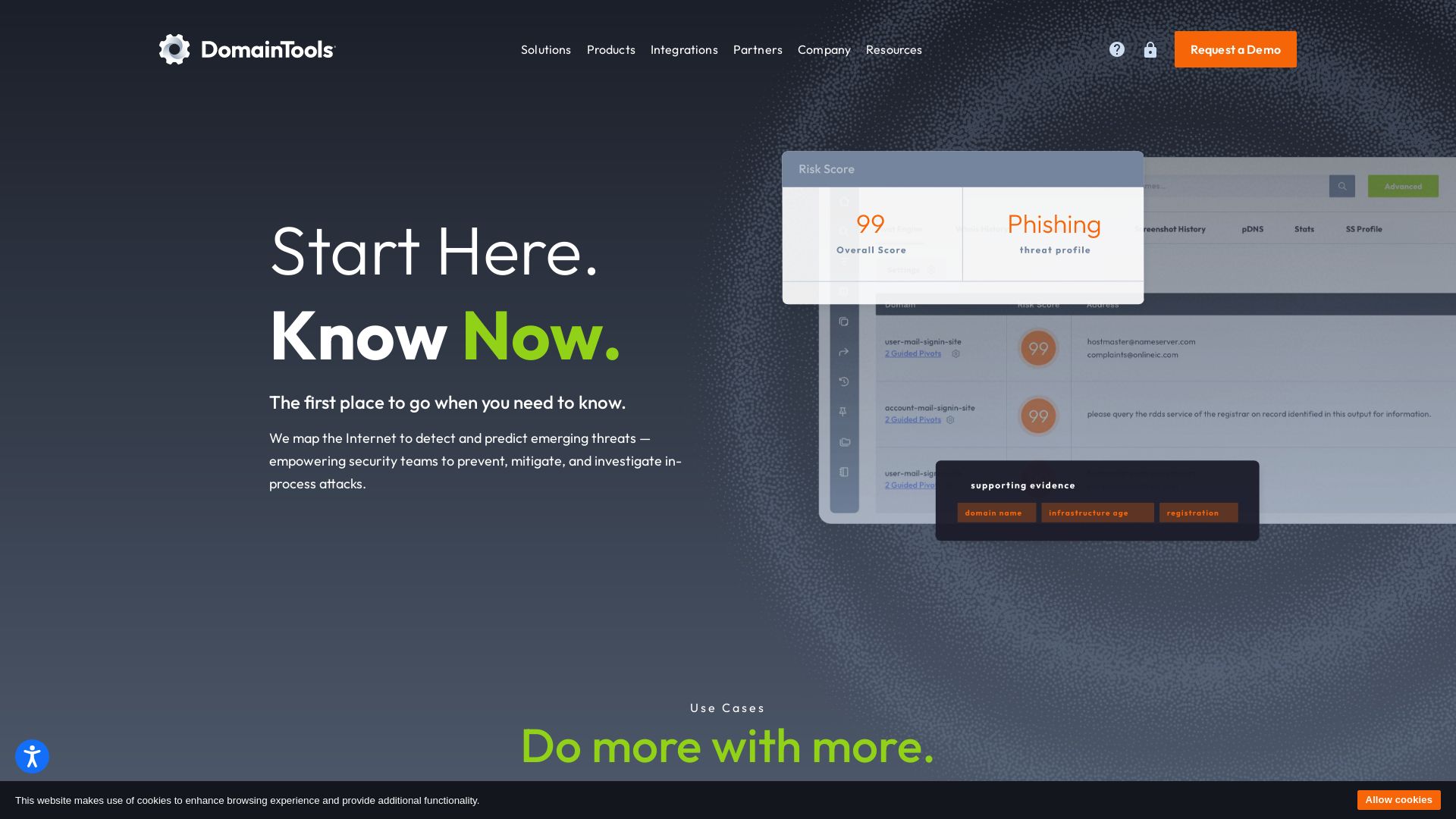This screenshot has width=1456, height=819.
Task: Expand the Solutions navigation dropdown
Action: point(546,49)
